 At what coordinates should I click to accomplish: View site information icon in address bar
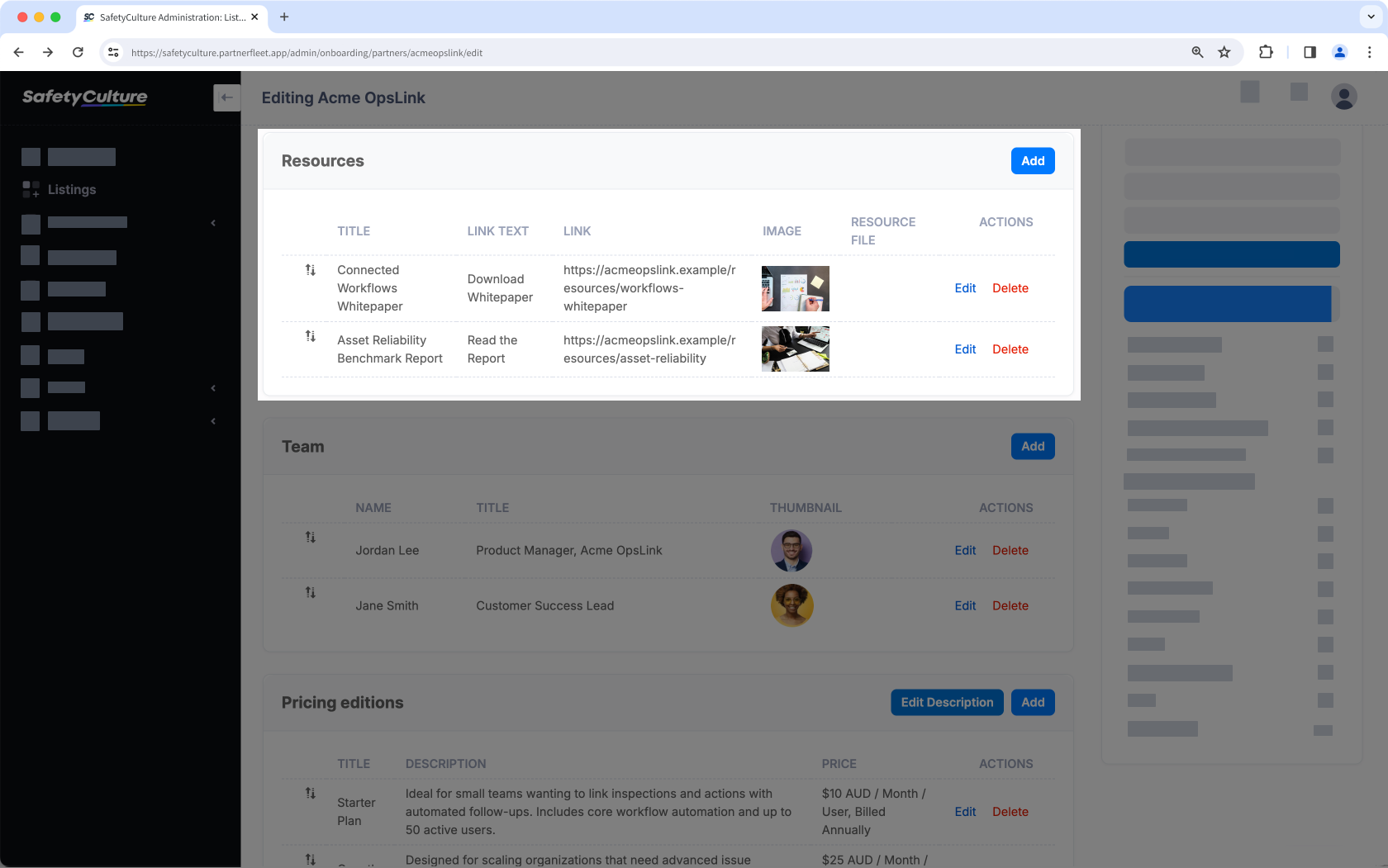114,52
